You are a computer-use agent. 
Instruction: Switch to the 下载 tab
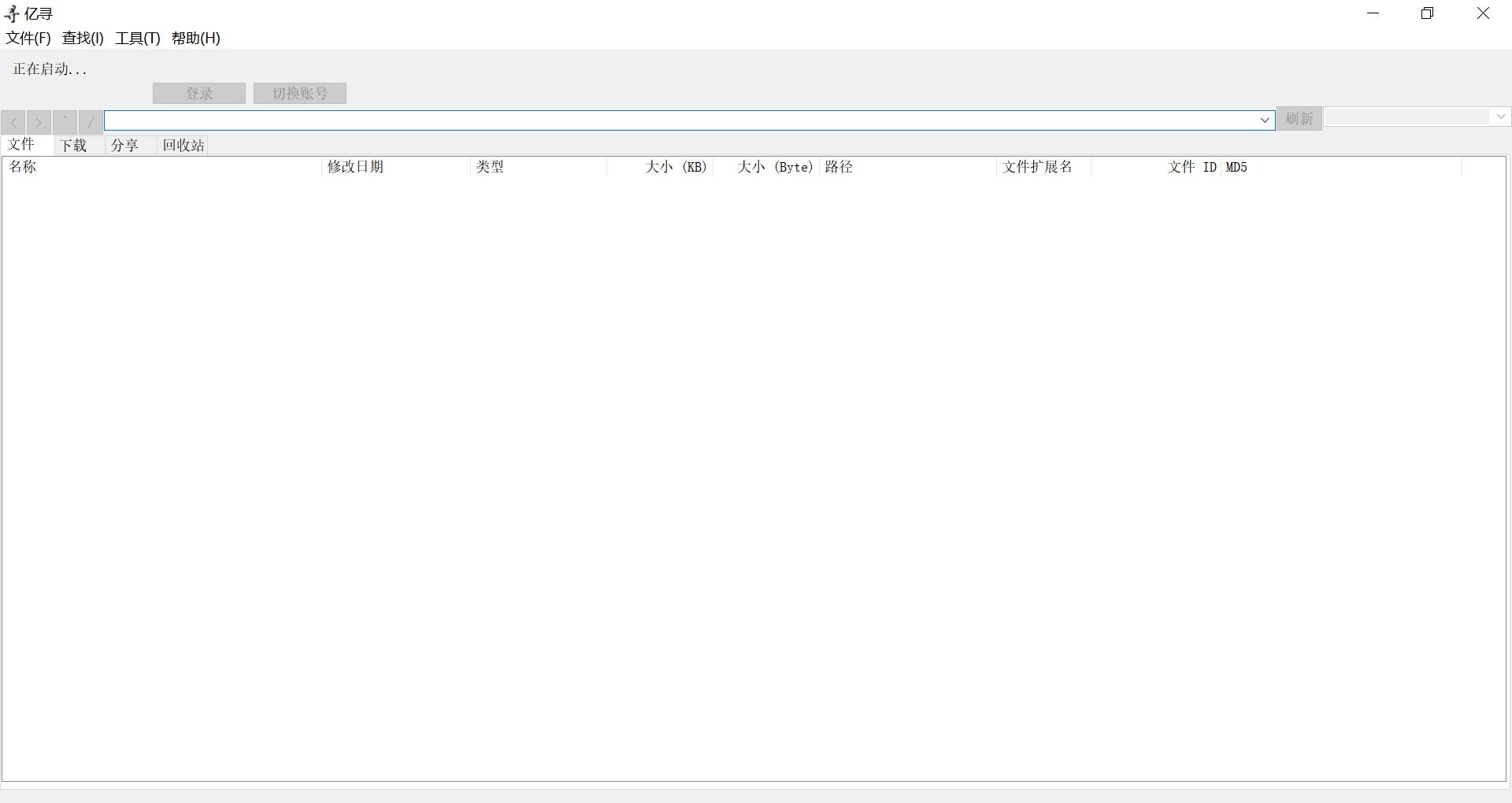tap(74, 146)
